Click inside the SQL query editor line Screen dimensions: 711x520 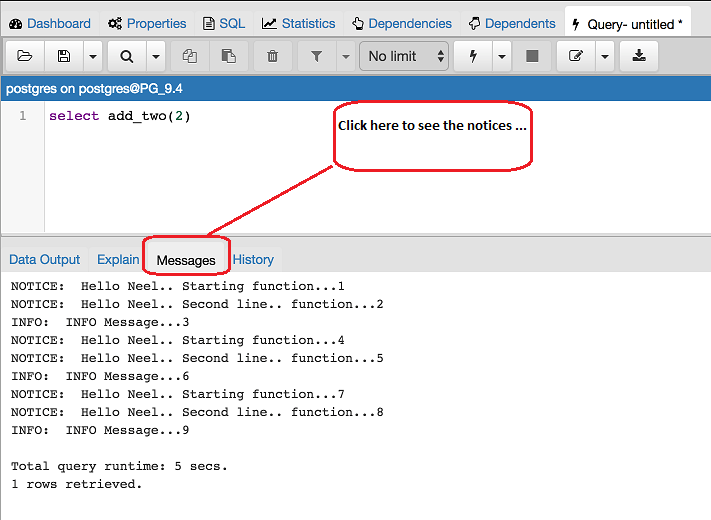300,116
